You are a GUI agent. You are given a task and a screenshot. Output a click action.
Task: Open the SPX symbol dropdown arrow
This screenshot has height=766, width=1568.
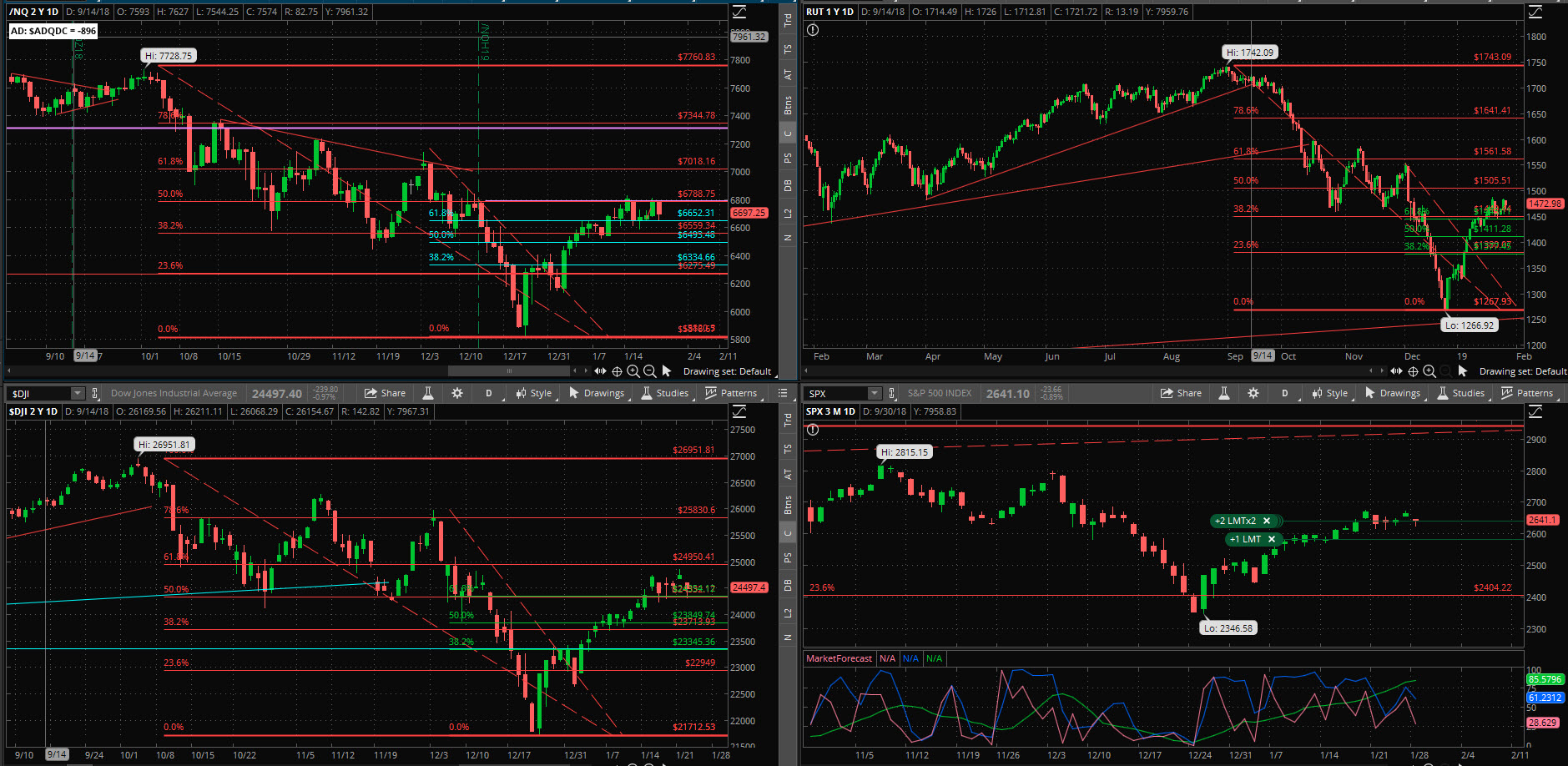point(874,393)
